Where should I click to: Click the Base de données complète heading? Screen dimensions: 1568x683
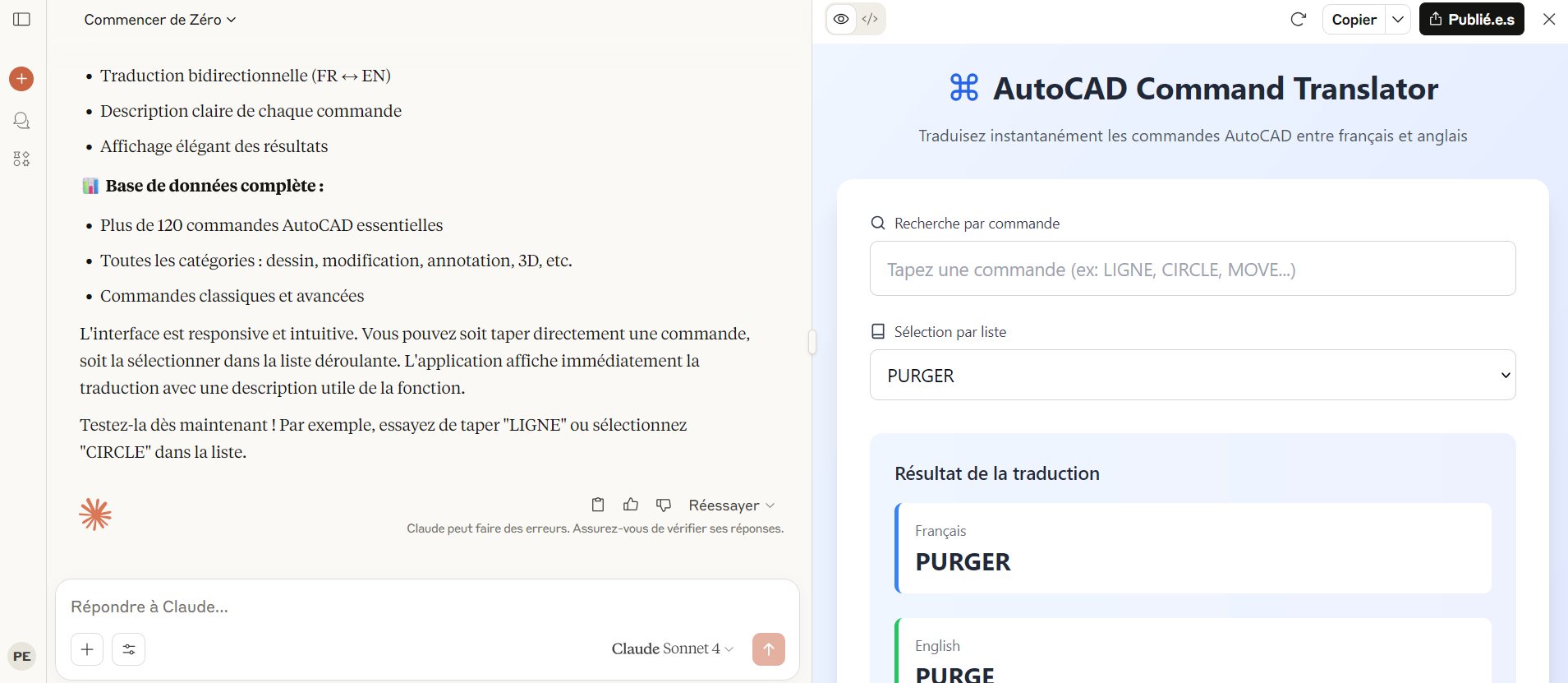(x=214, y=186)
